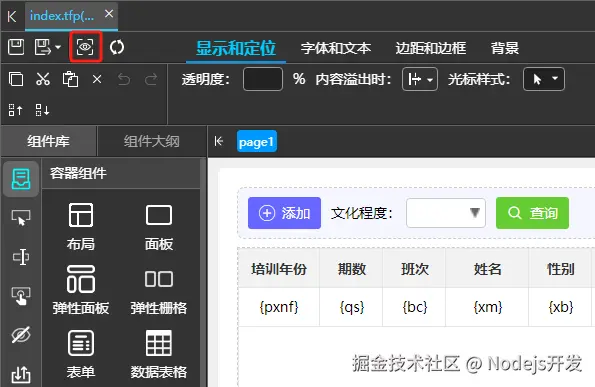Click the {bc} table cell
595x387 pixels.
coord(414,307)
